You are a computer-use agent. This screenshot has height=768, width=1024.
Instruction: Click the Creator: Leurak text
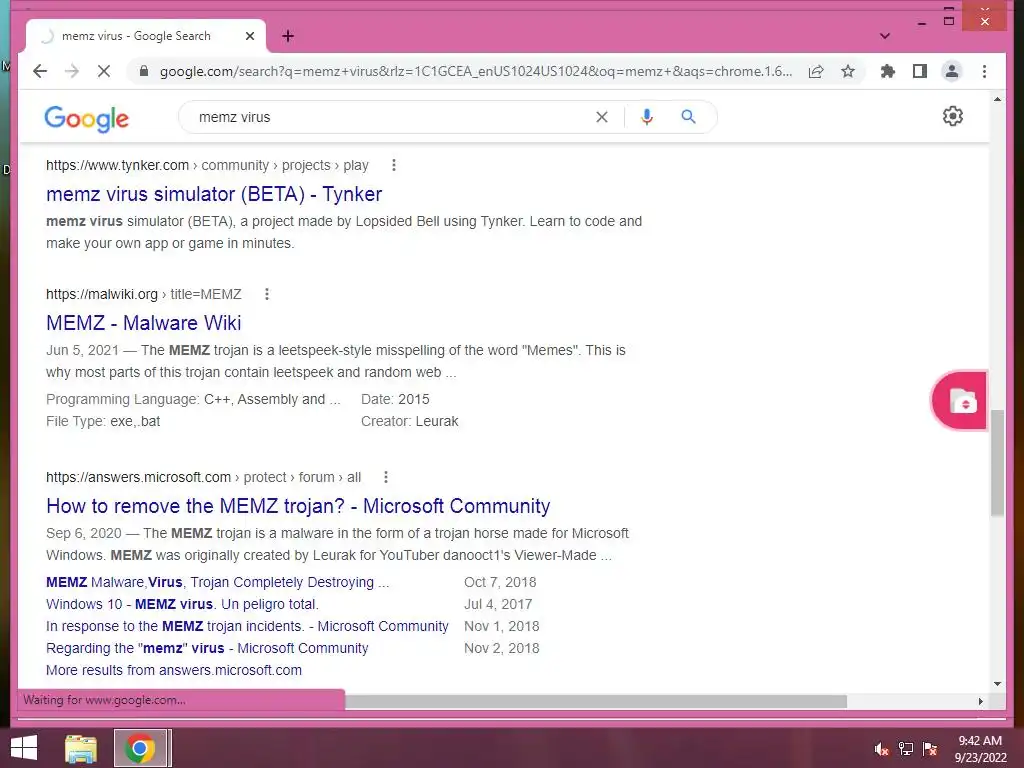click(x=409, y=421)
